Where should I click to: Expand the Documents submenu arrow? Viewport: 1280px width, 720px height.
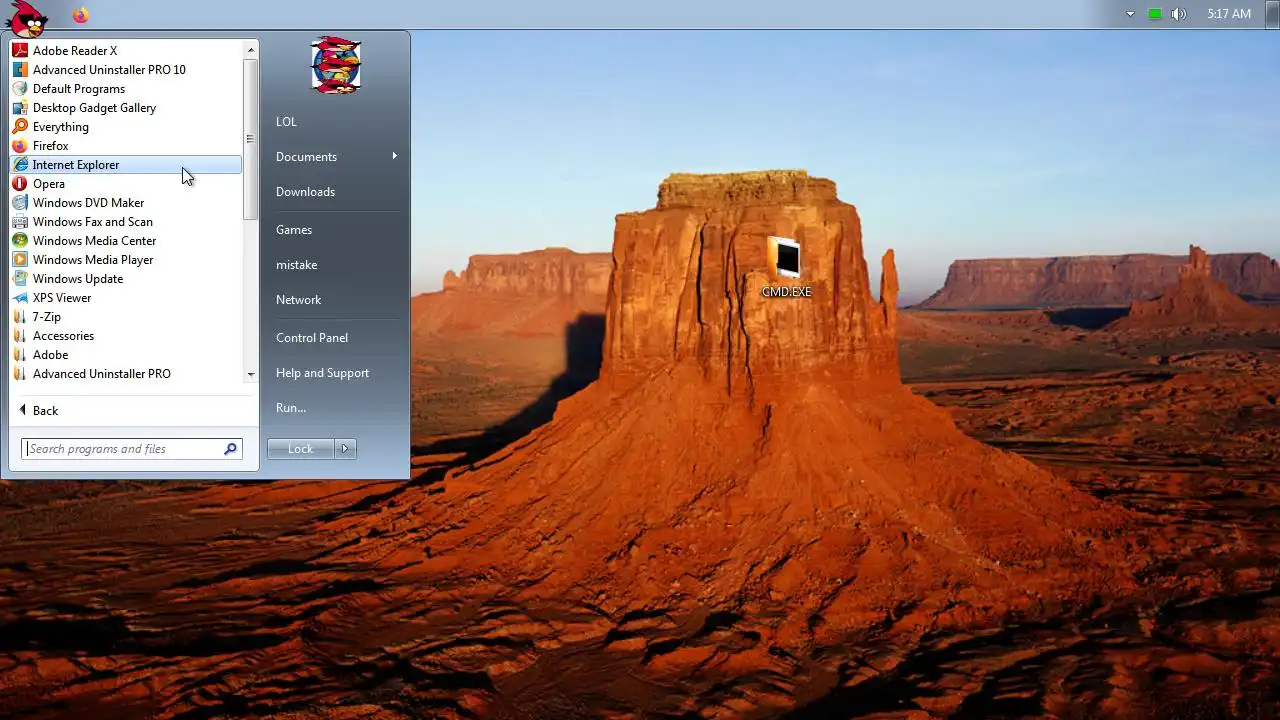395,156
